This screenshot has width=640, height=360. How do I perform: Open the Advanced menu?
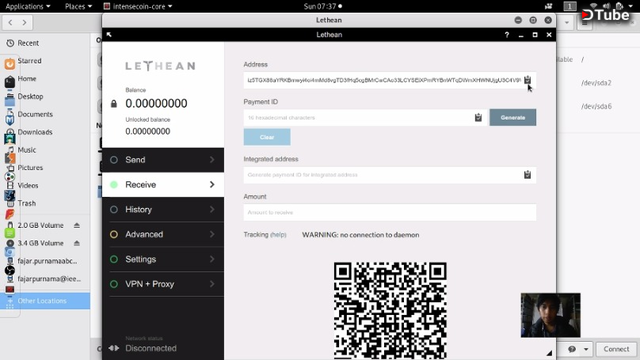163,234
